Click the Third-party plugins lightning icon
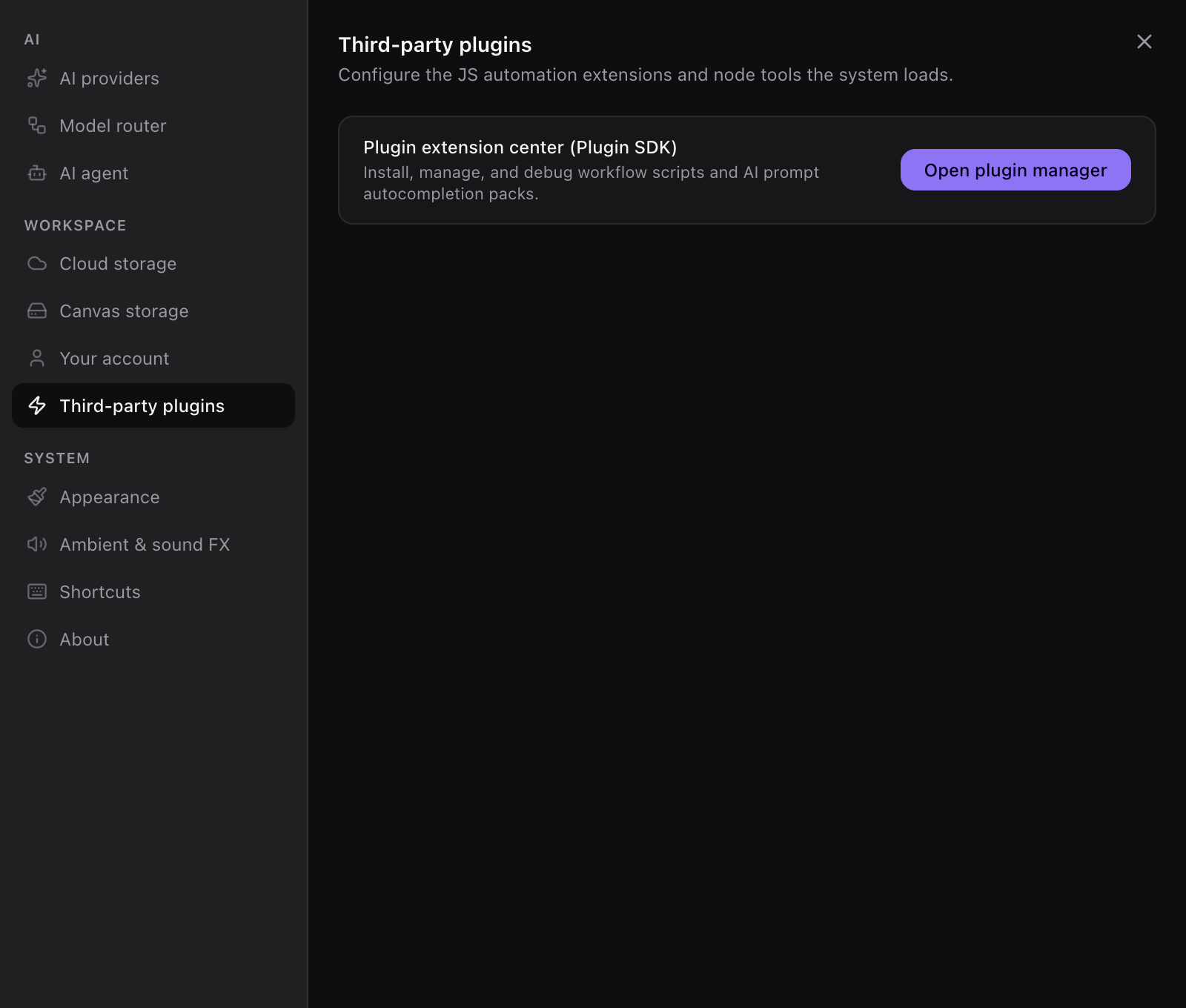The height and width of the screenshot is (1008, 1186). [x=37, y=405]
